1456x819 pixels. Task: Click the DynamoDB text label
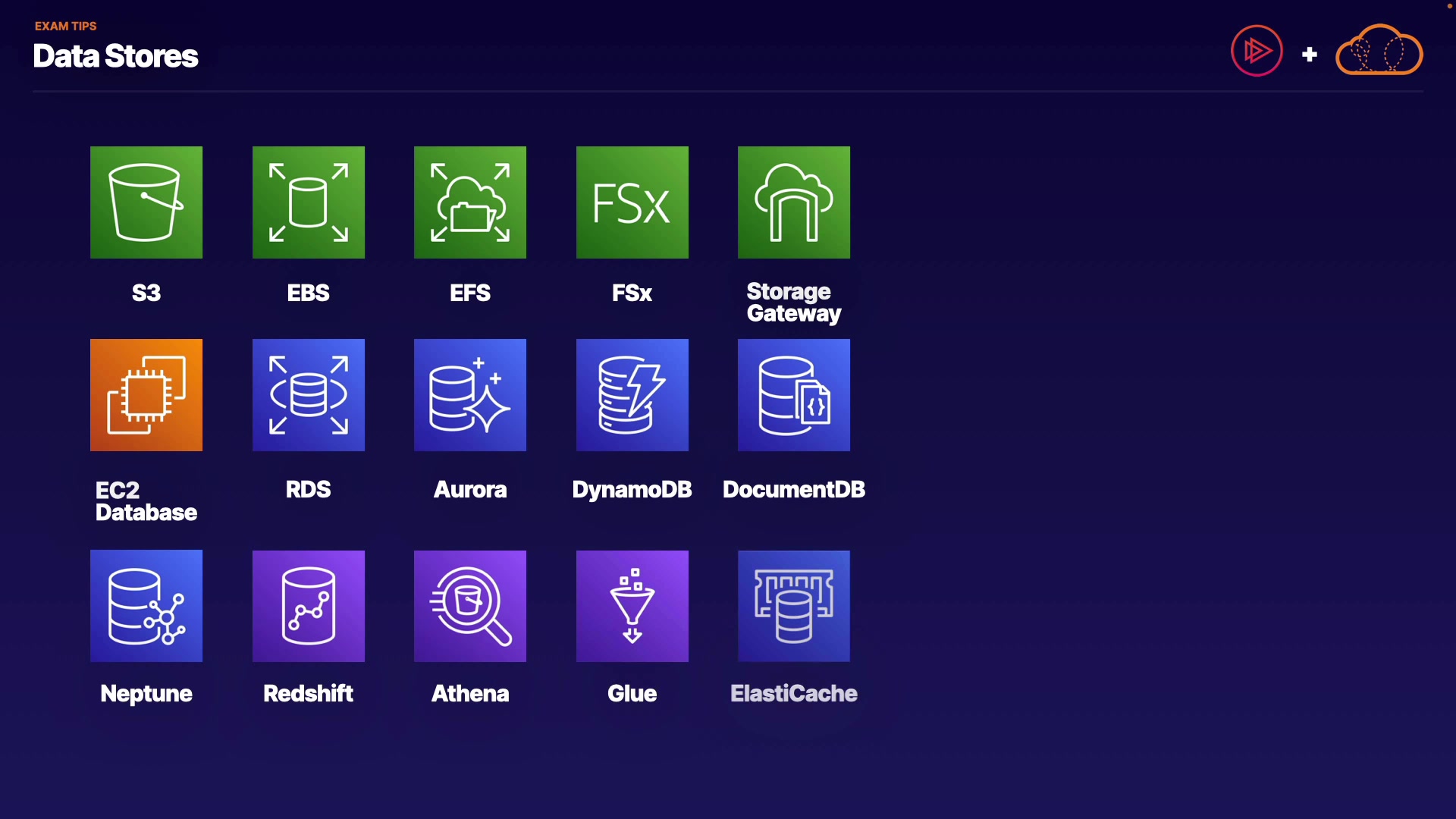(632, 490)
